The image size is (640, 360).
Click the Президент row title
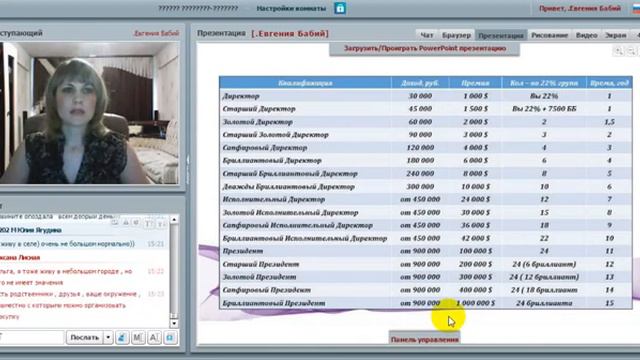point(242,251)
